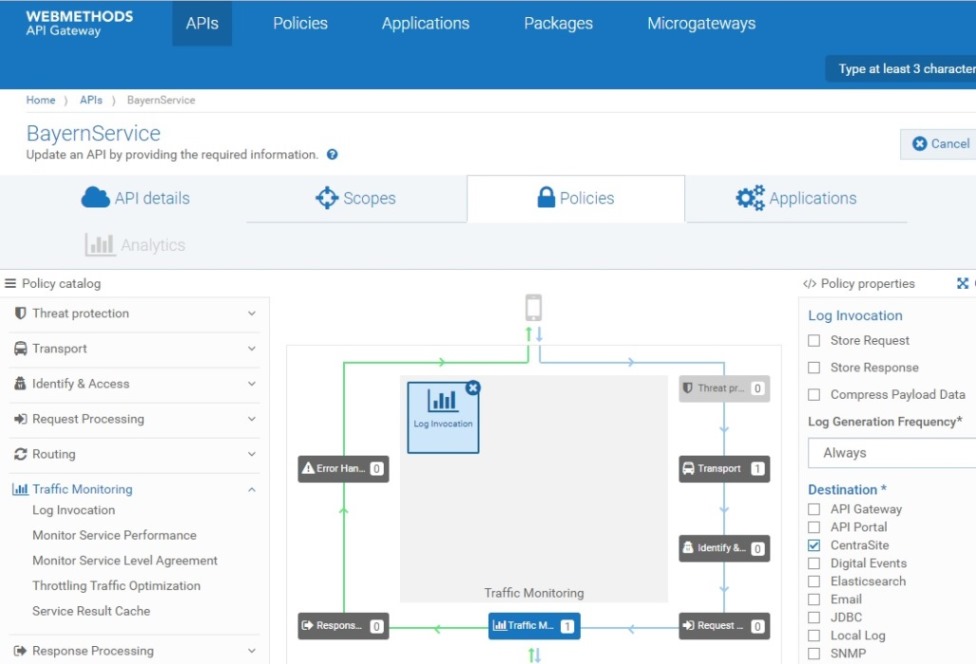Click the Response Processing icon in catalog

click(21, 651)
